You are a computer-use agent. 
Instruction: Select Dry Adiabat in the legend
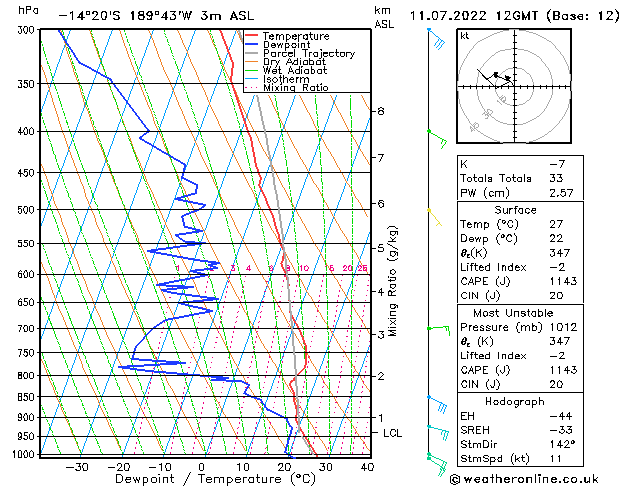point(292,62)
